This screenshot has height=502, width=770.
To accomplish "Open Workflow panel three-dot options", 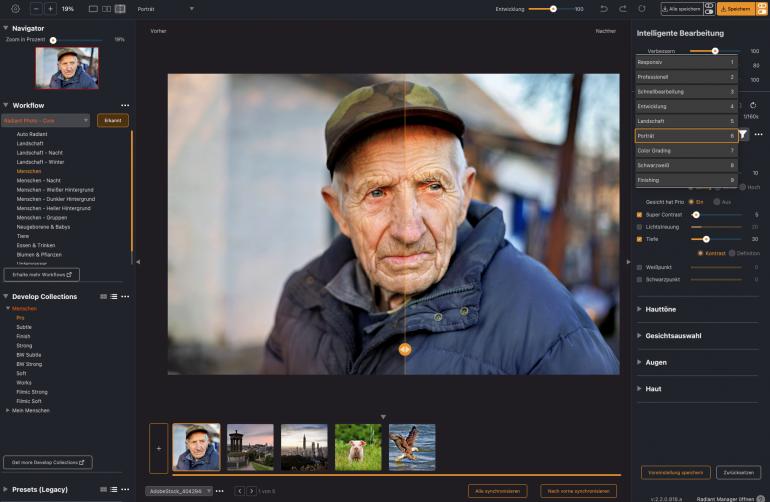I will 125,105.
